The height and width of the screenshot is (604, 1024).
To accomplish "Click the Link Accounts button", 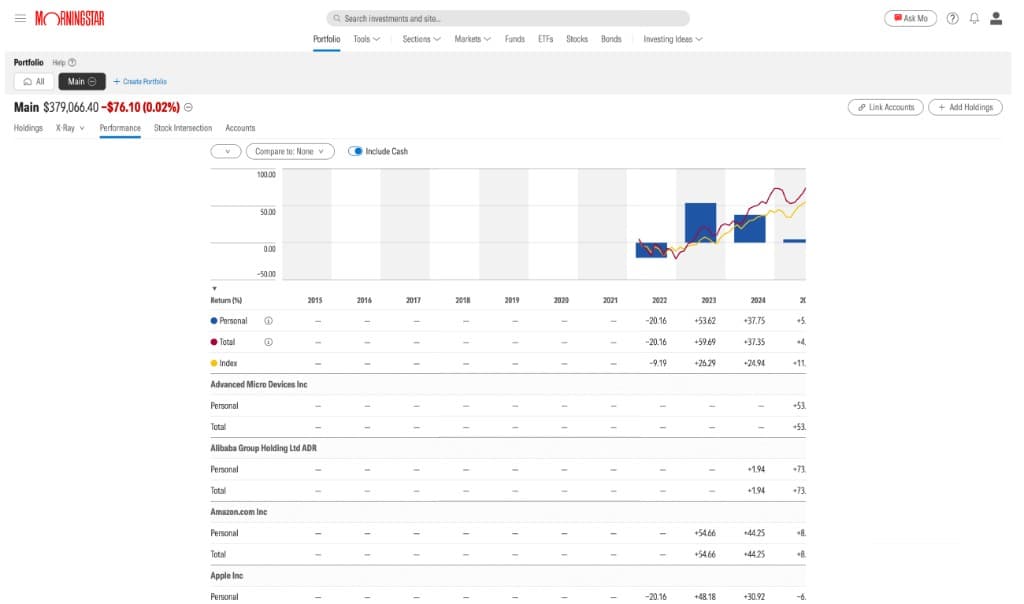I will click(x=886, y=107).
